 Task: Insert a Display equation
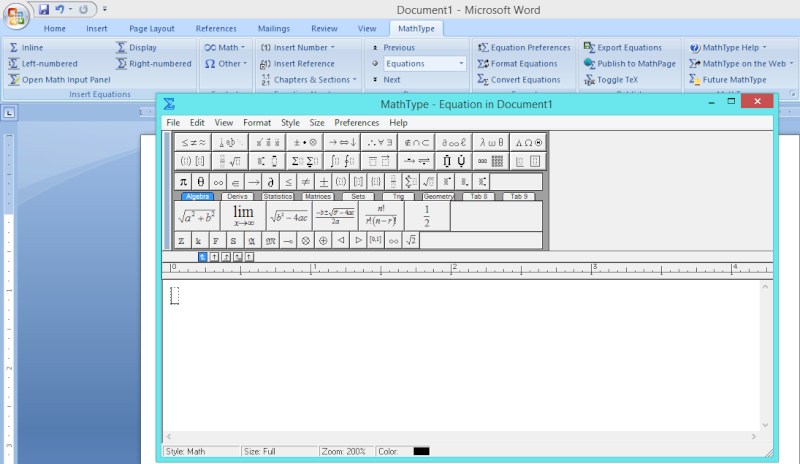pyautogui.click(x=136, y=47)
